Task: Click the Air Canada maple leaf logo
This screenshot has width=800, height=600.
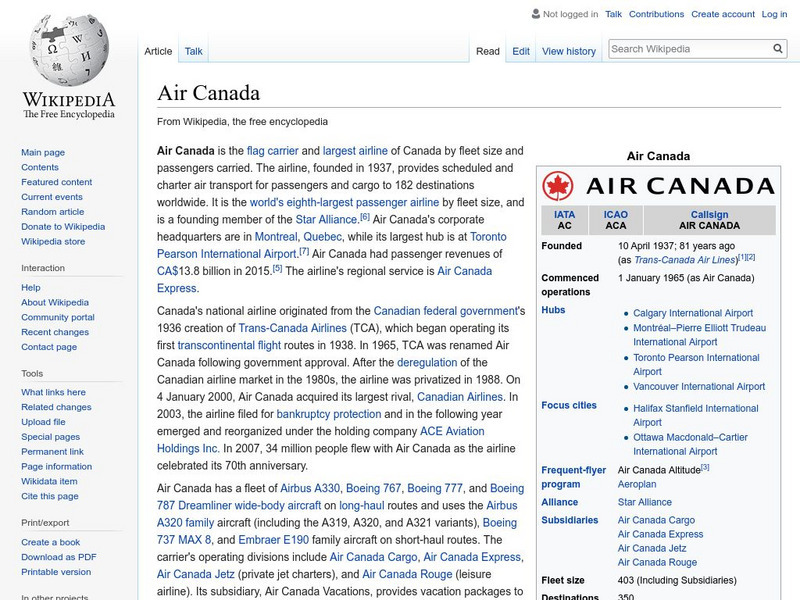Action: pos(558,186)
